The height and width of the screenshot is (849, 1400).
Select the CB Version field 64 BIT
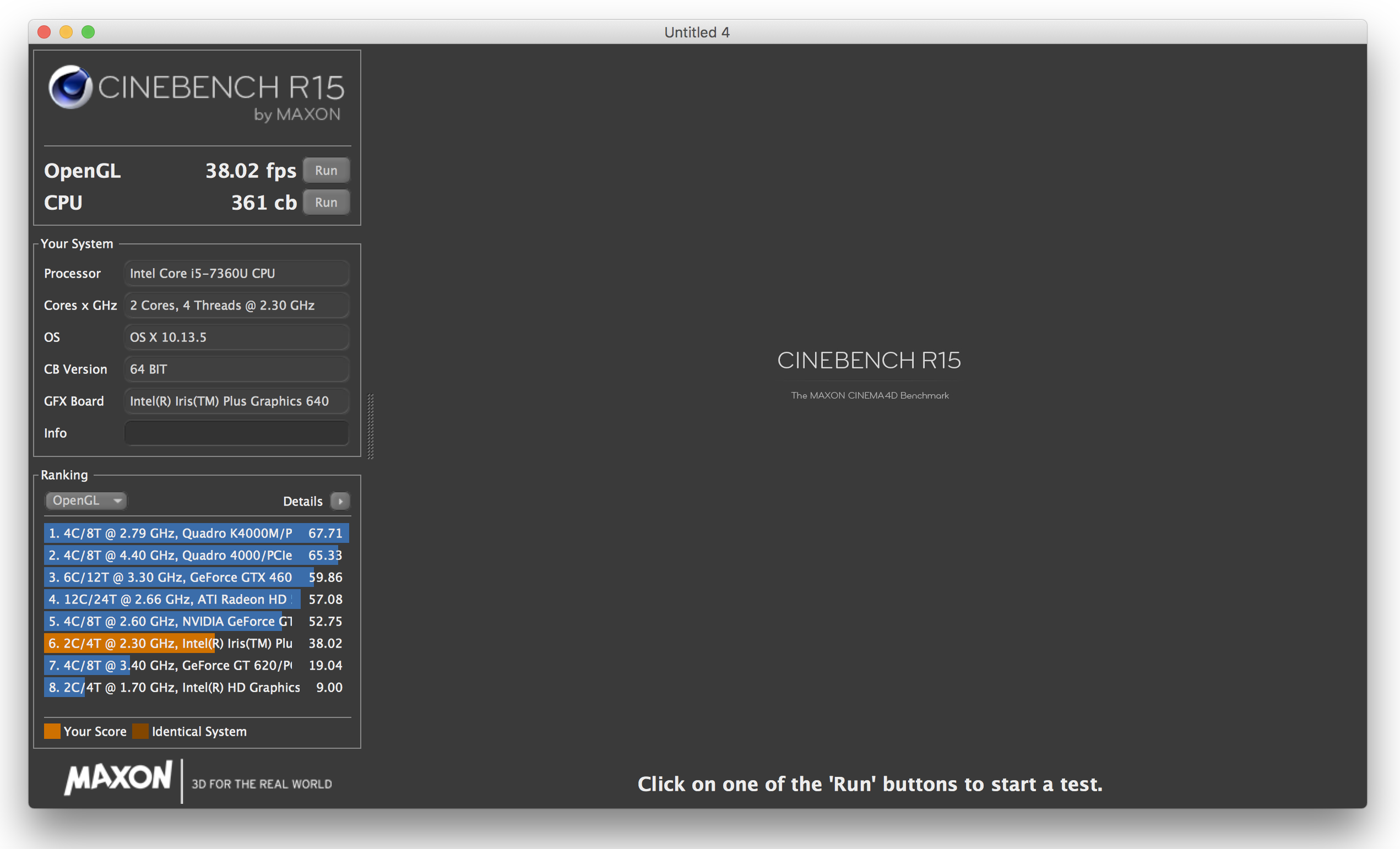coord(236,369)
